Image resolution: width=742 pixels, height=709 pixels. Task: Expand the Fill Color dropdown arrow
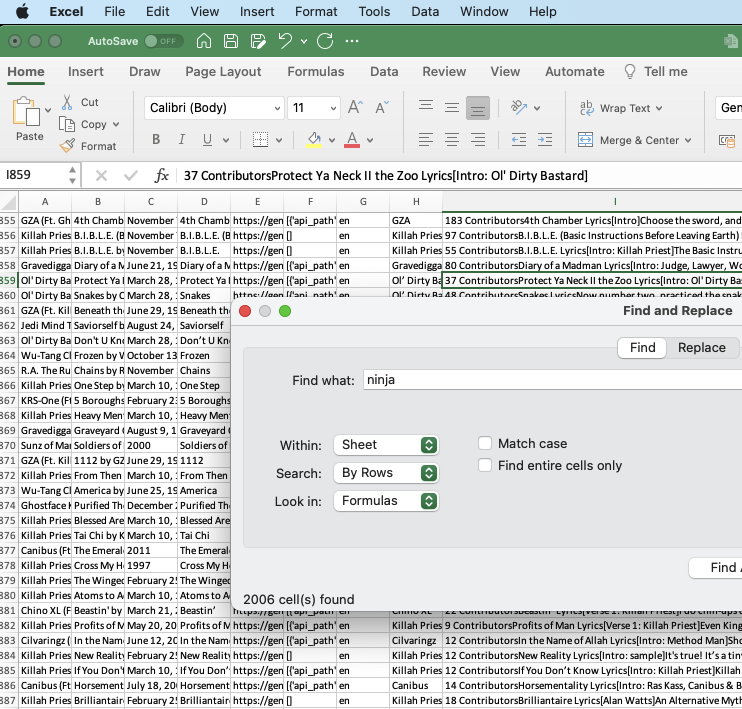(x=332, y=140)
